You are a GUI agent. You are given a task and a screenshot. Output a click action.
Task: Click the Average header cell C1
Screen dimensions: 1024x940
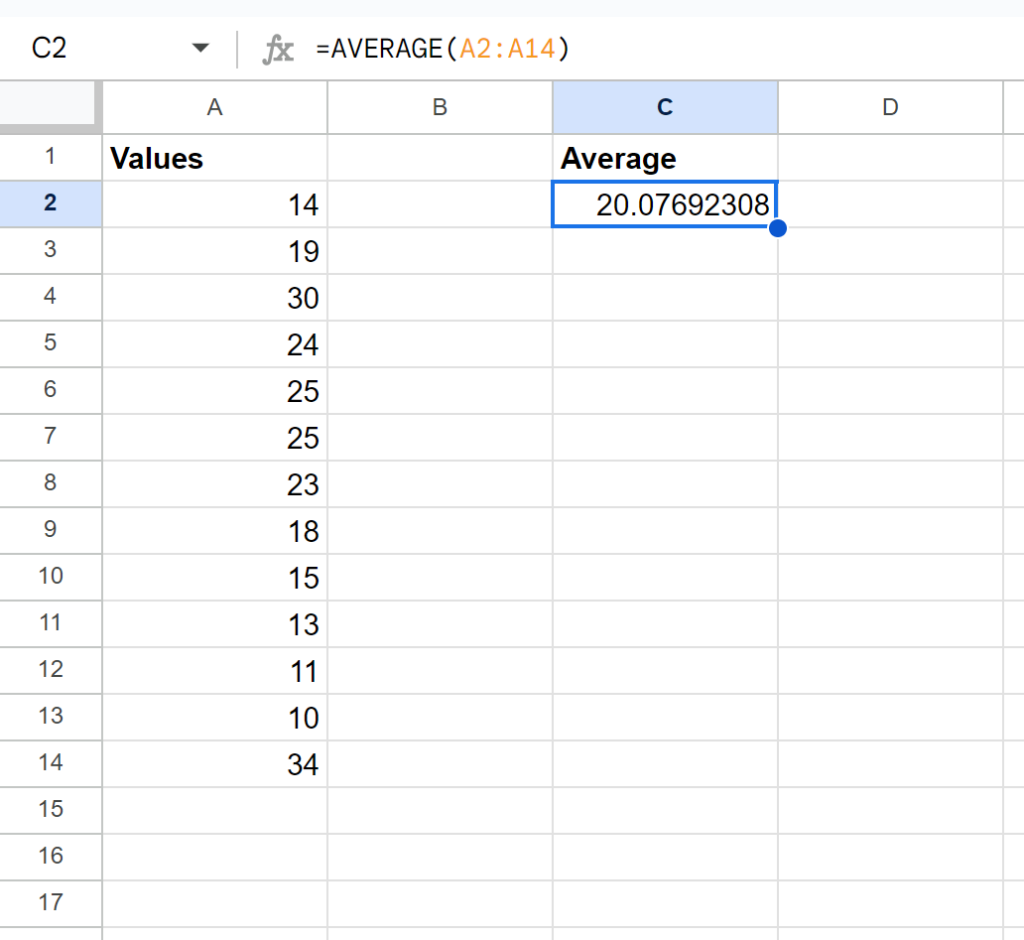[x=665, y=157]
